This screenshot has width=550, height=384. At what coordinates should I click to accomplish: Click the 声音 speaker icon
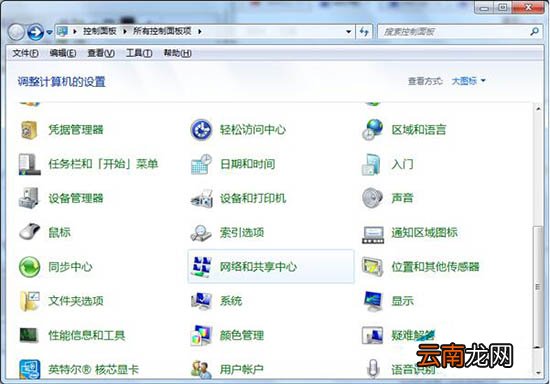point(372,198)
